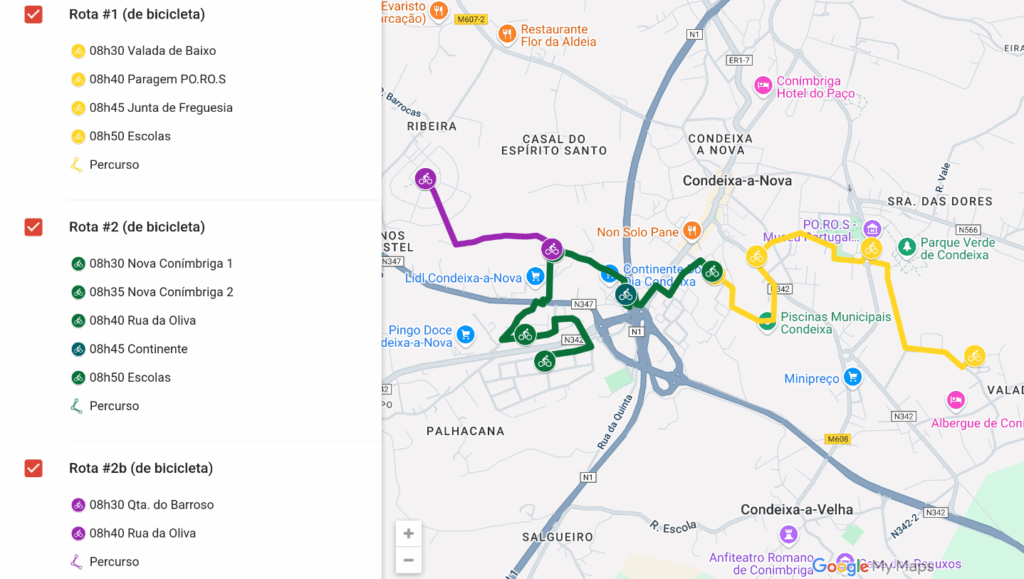
Task: Toggle the Rota #2 (de bicicleta) layer checkbox
Action: click(x=33, y=227)
